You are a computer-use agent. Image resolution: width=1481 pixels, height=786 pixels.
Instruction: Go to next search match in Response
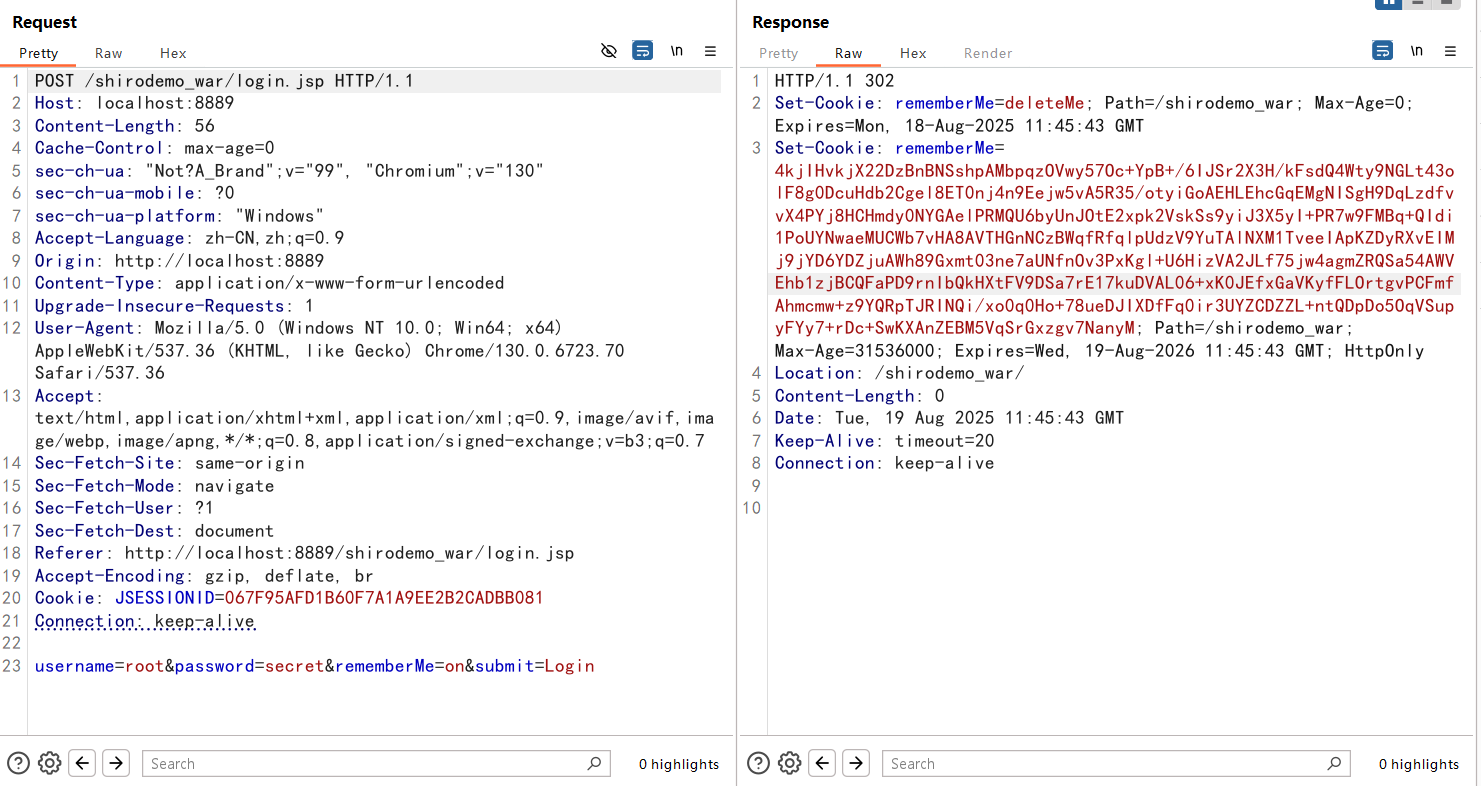click(x=856, y=763)
